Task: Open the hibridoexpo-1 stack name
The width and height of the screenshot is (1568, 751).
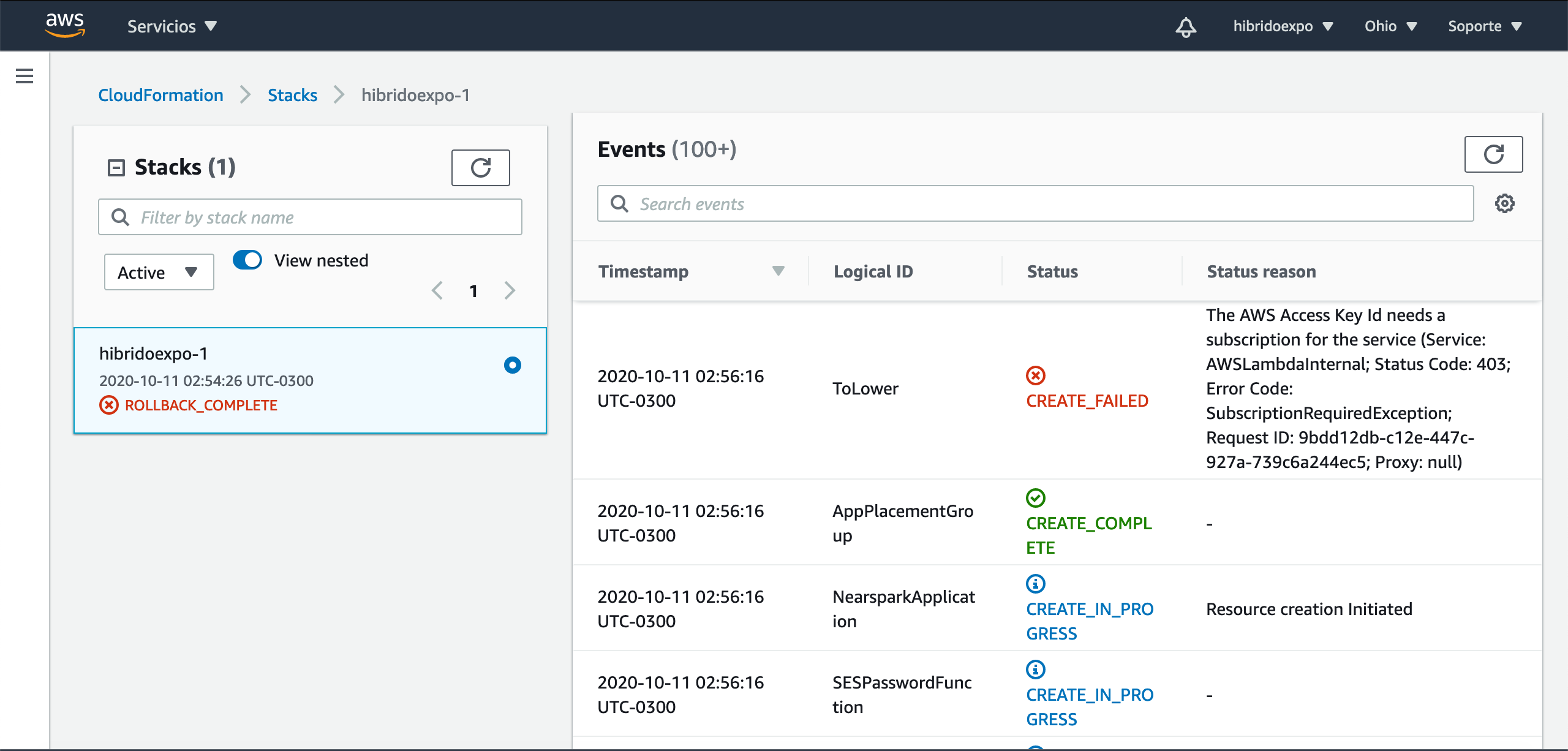Action: tap(153, 353)
